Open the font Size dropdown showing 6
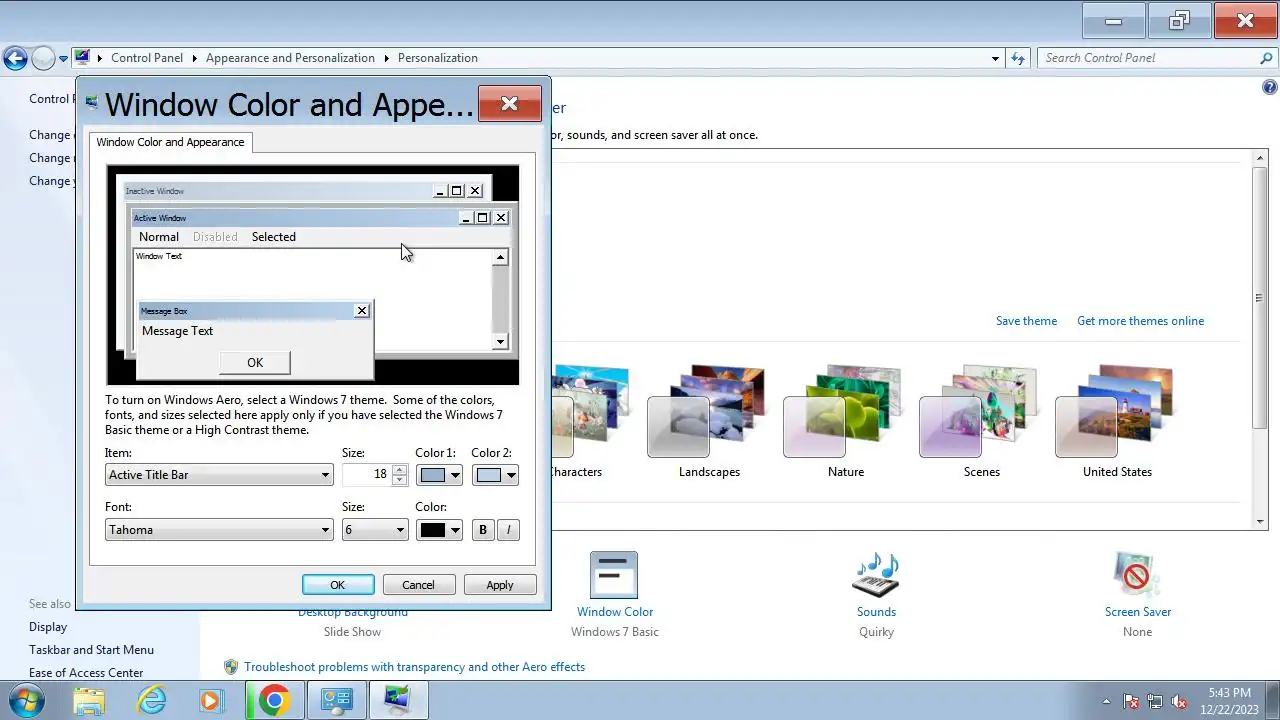This screenshot has width=1280, height=720. 375,530
